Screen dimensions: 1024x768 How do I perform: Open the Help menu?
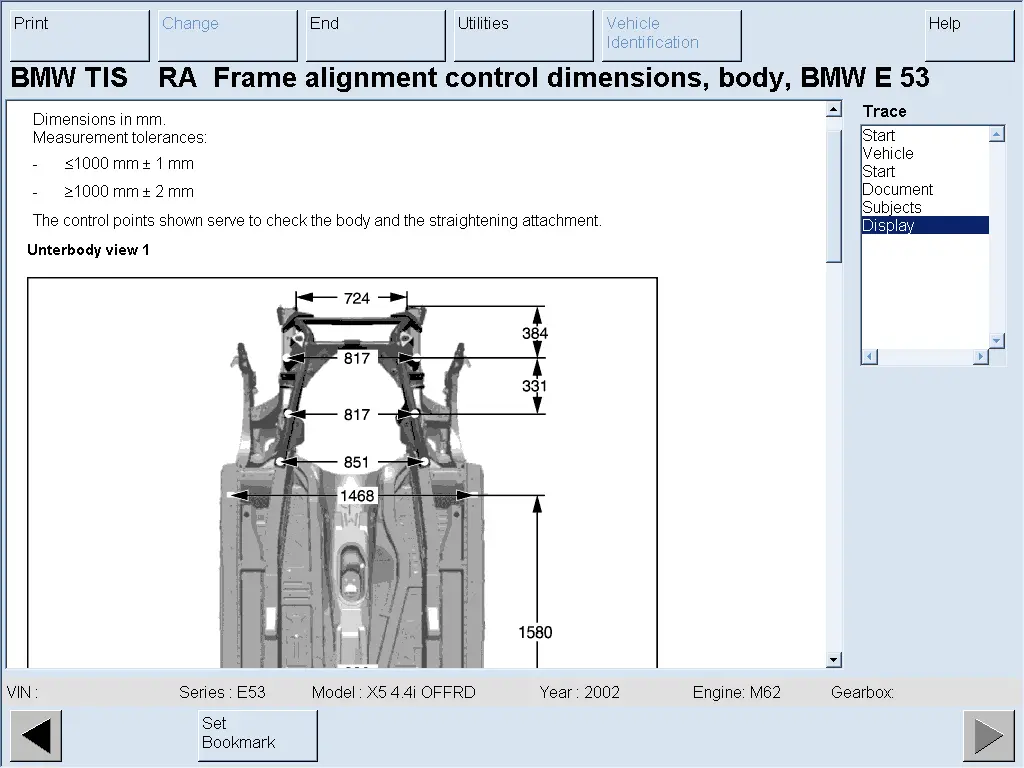pos(969,35)
